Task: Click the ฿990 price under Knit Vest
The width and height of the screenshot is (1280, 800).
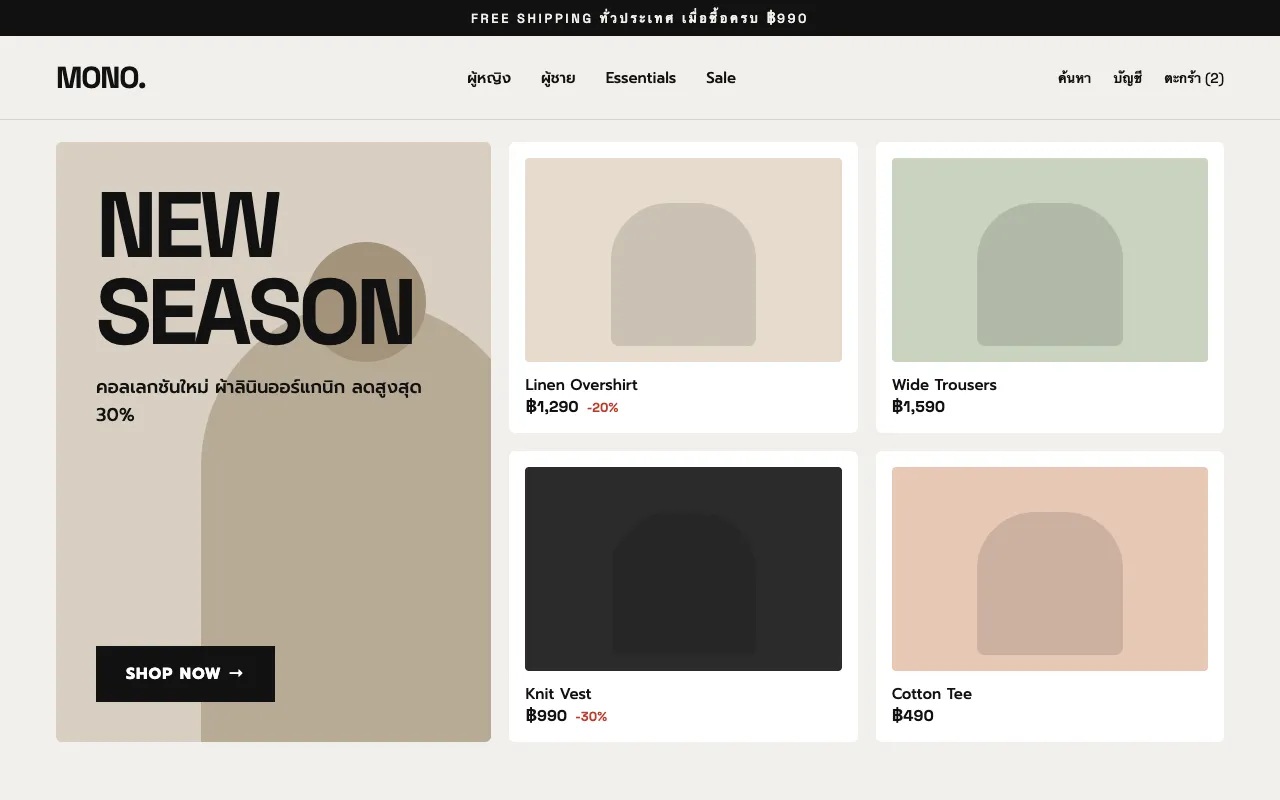Action: click(x=546, y=716)
